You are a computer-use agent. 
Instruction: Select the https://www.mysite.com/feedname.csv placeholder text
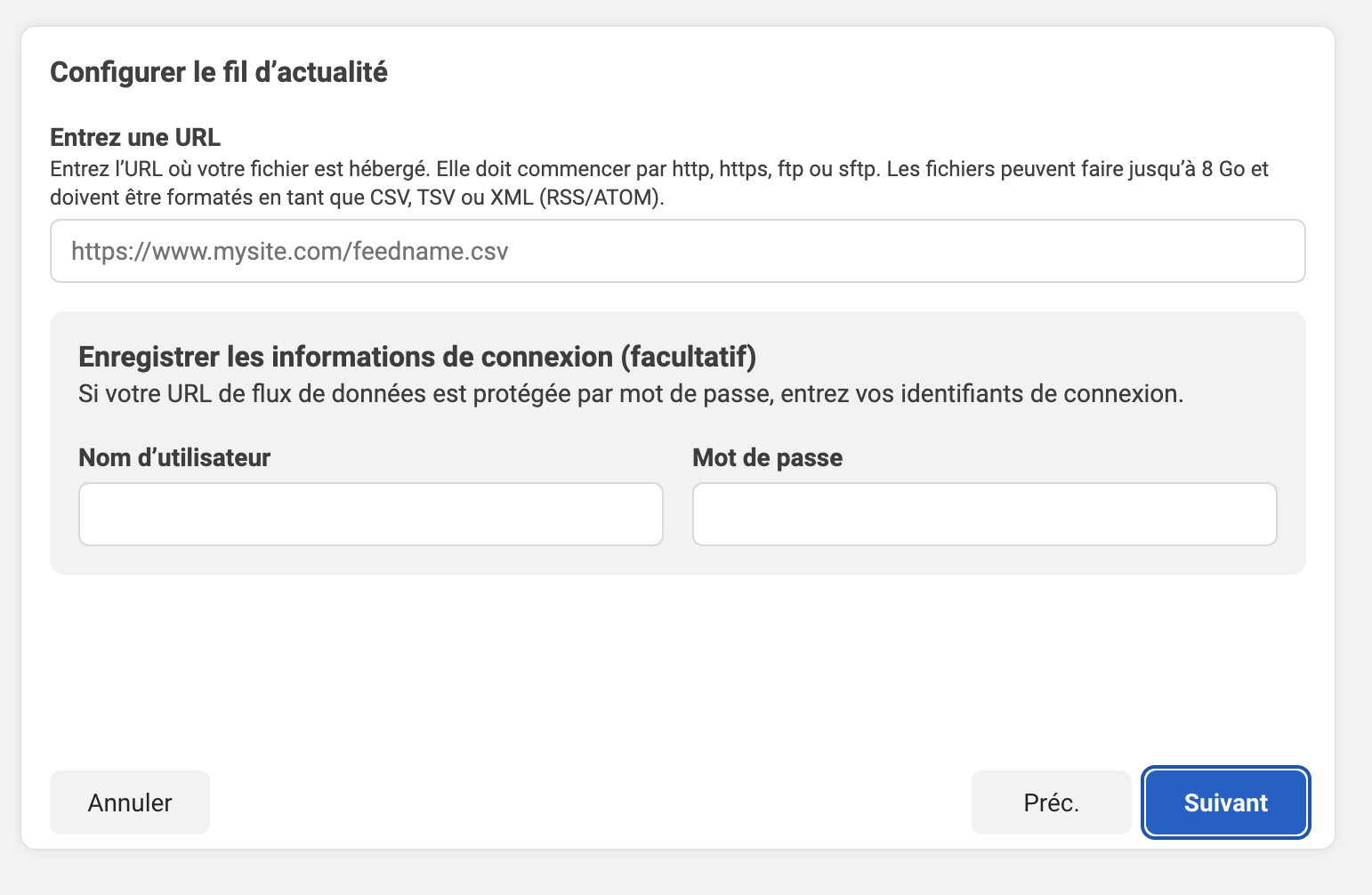tap(289, 251)
